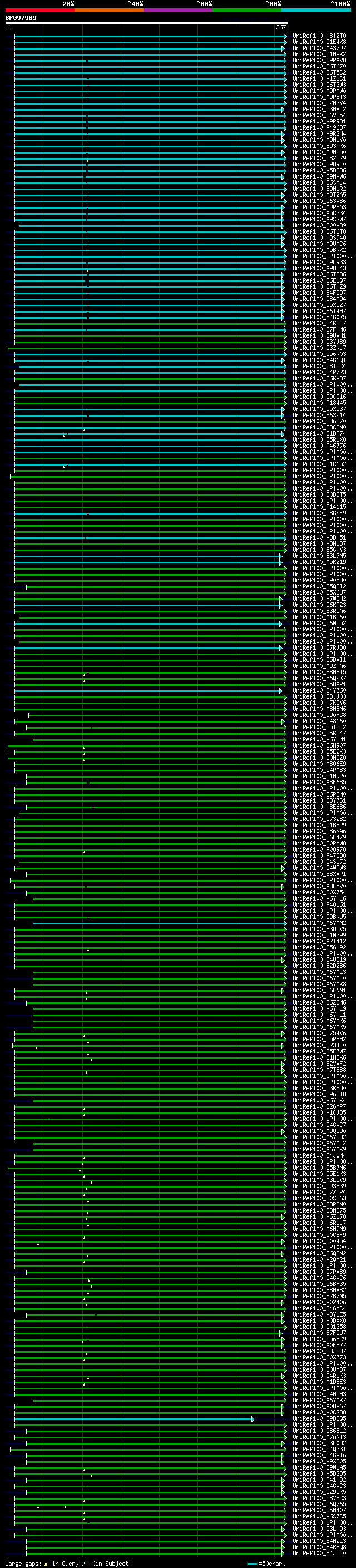Click the purple ~60% identity legend segment
Viewport: 356px width, 1568px height.
(177, 10)
